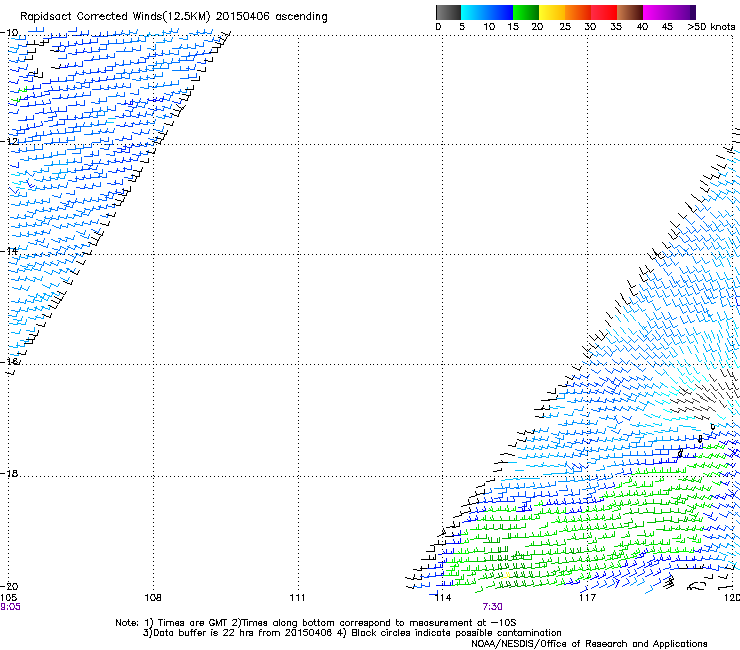740x650 pixels.
Task: Click the '35' legend scale label
Action: click(x=616, y=26)
